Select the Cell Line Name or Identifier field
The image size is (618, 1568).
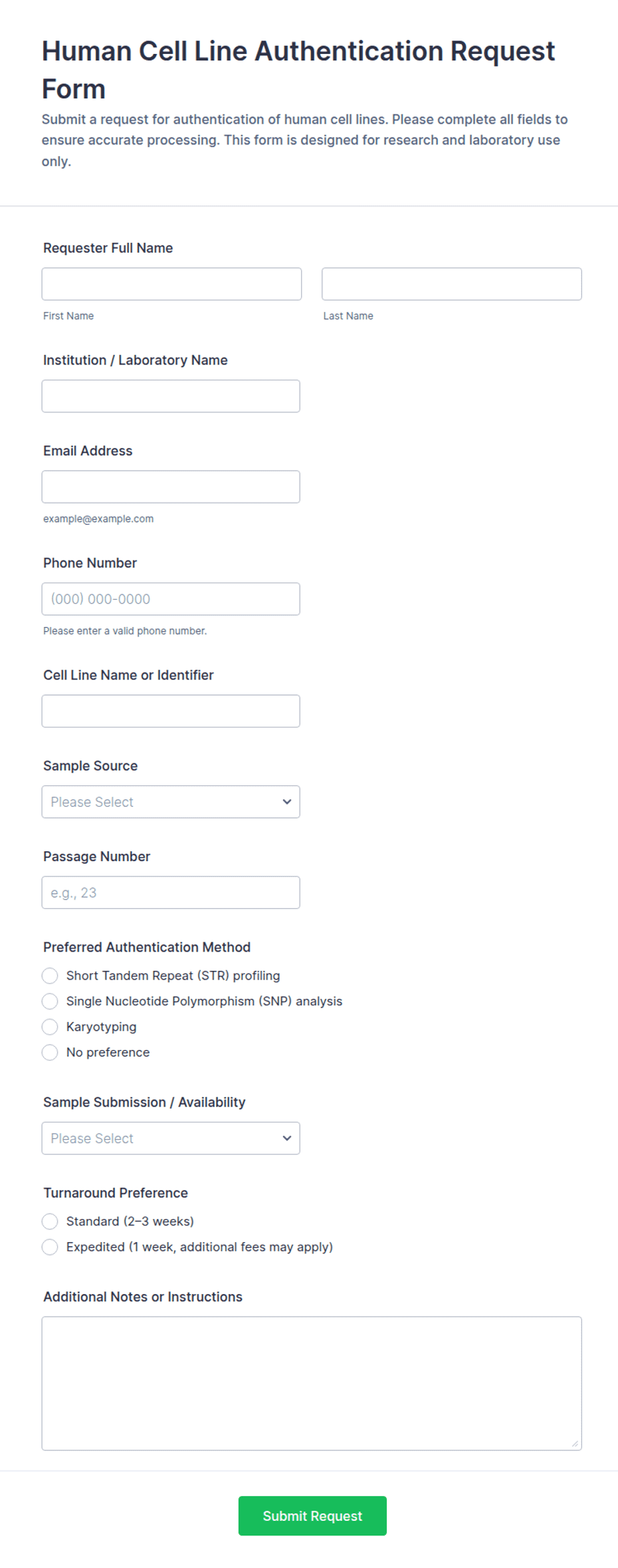click(x=171, y=711)
